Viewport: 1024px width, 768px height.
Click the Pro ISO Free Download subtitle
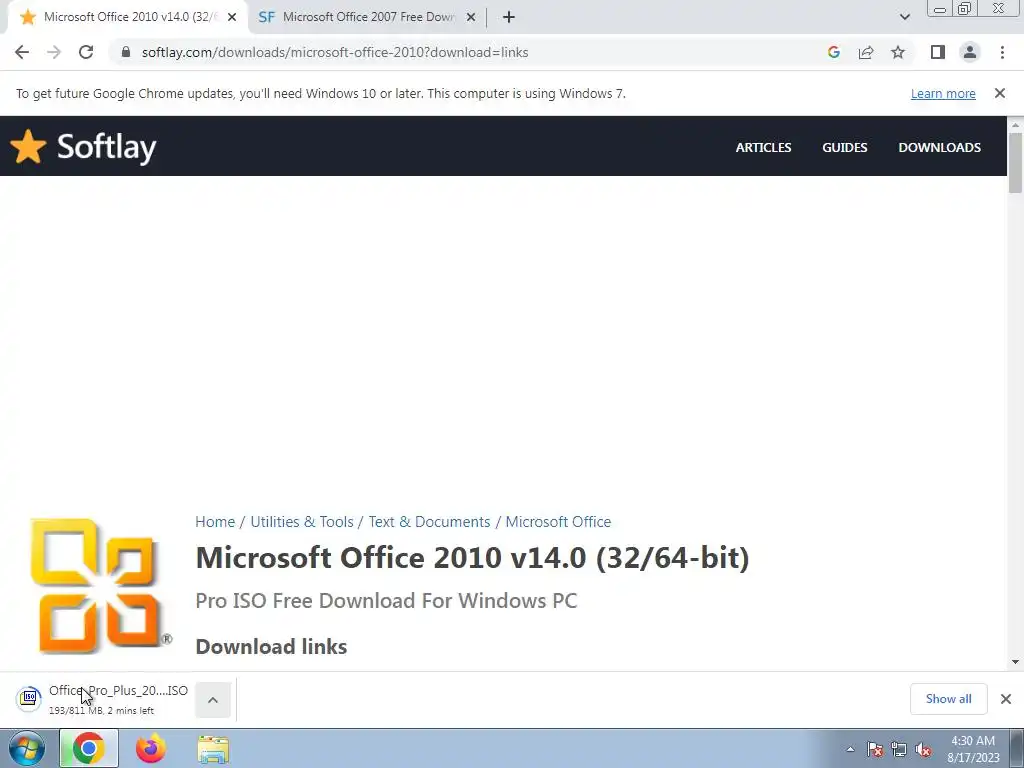(386, 601)
